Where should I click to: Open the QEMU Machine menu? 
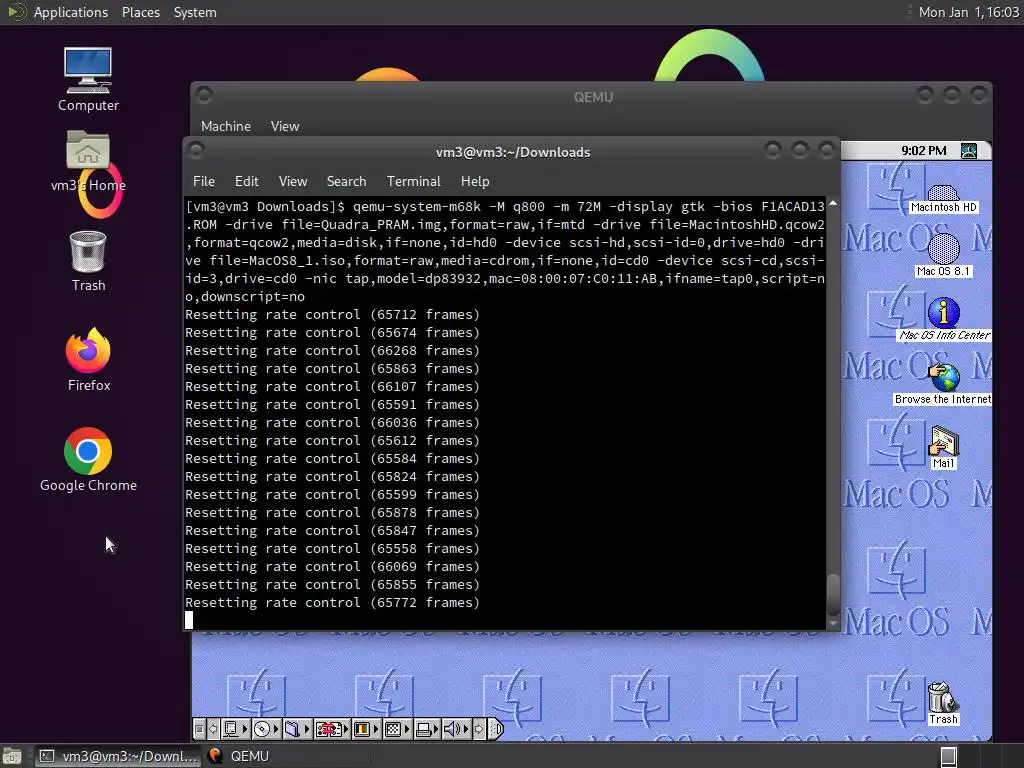225,126
